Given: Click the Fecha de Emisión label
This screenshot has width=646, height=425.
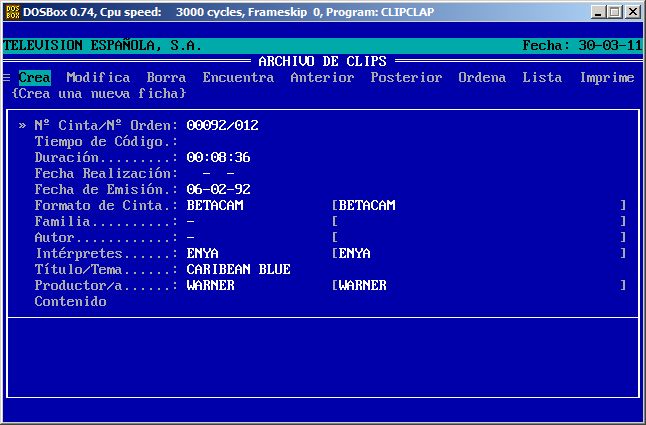Looking at the screenshot, I should click(106, 189).
